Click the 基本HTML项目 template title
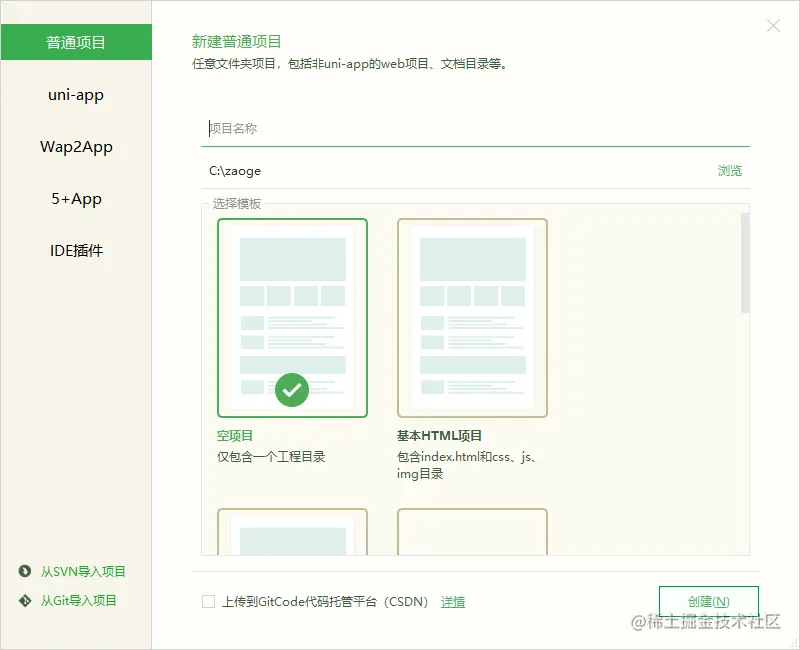This screenshot has width=800, height=650. (439, 436)
